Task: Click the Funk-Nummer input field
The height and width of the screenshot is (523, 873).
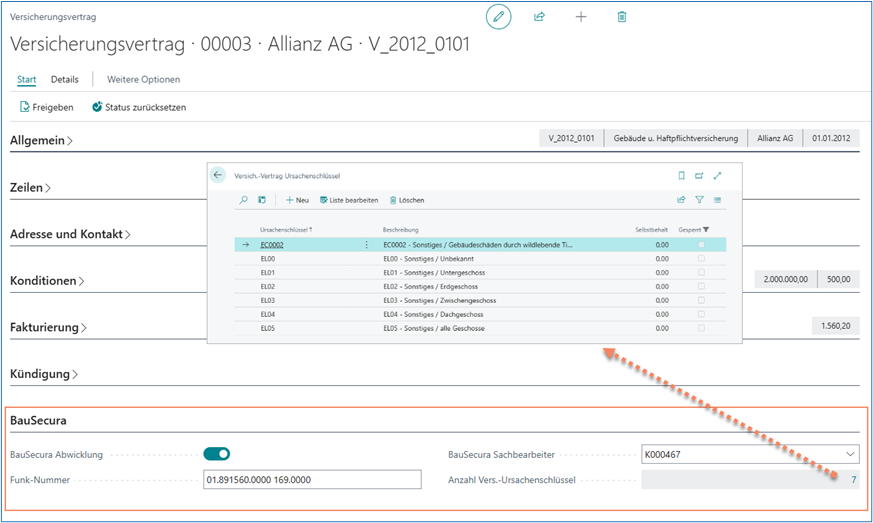Action: point(312,480)
